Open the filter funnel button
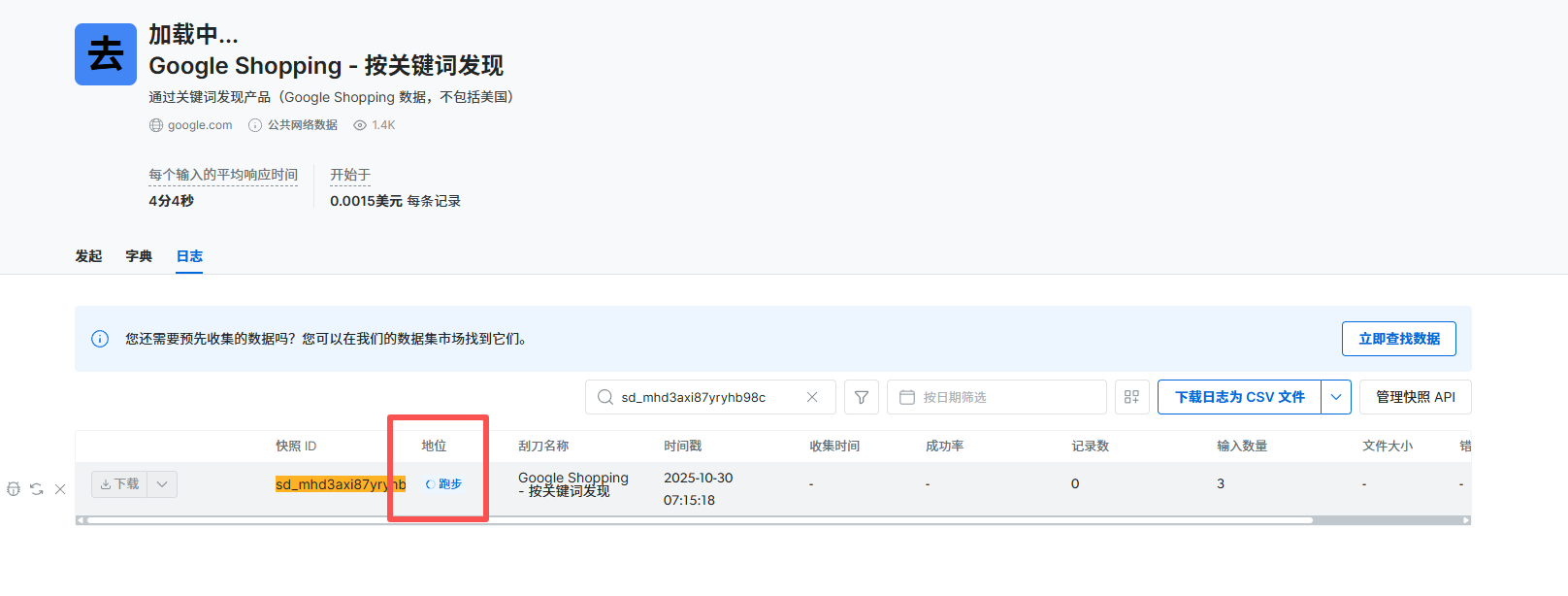Viewport: 1568px width, 596px height. pos(862,397)
